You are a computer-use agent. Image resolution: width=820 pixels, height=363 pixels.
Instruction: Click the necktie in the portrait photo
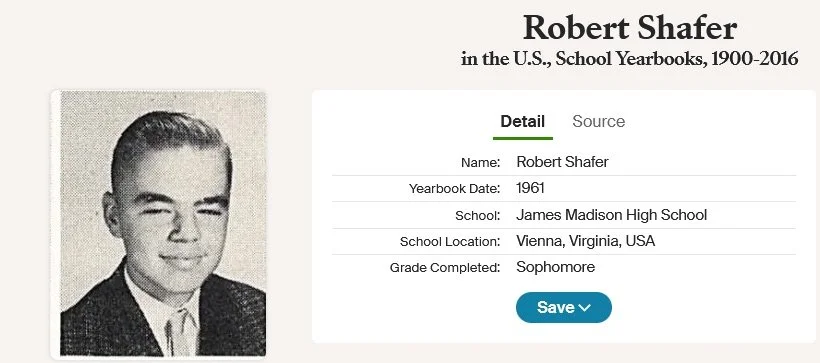tap(180, 333)
